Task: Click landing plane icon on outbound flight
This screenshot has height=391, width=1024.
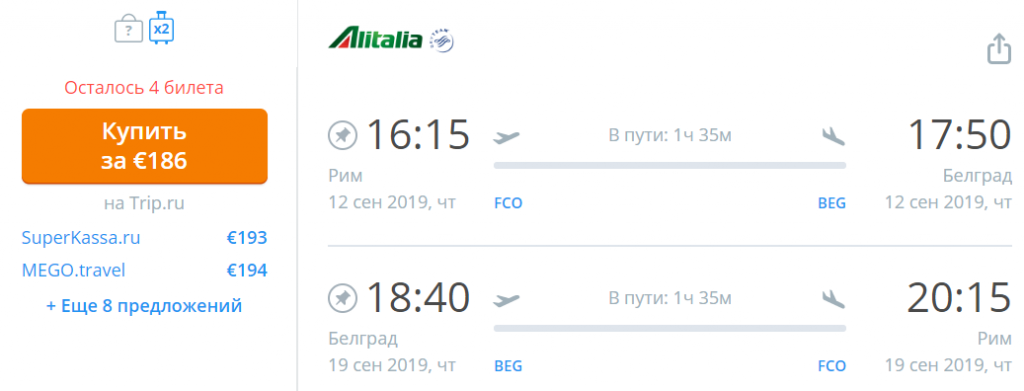Action: (833, 136)
